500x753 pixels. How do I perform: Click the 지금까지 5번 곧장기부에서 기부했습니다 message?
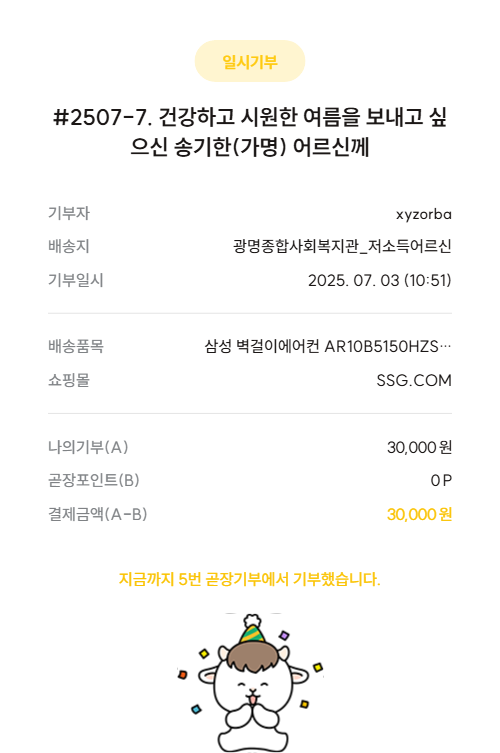pyautogui.click(x=250, y=579)
